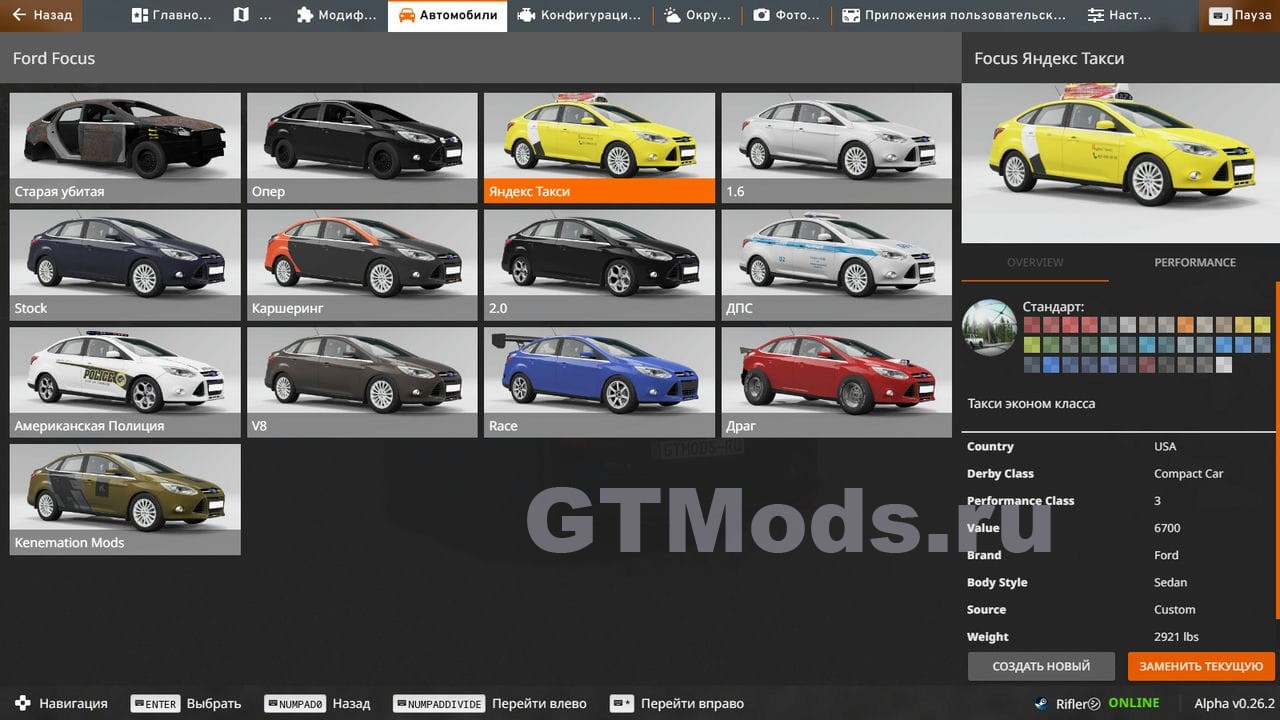1280x720 pixels.
Task: Click the Body Style value Sedan
Action: point(1170,582)
